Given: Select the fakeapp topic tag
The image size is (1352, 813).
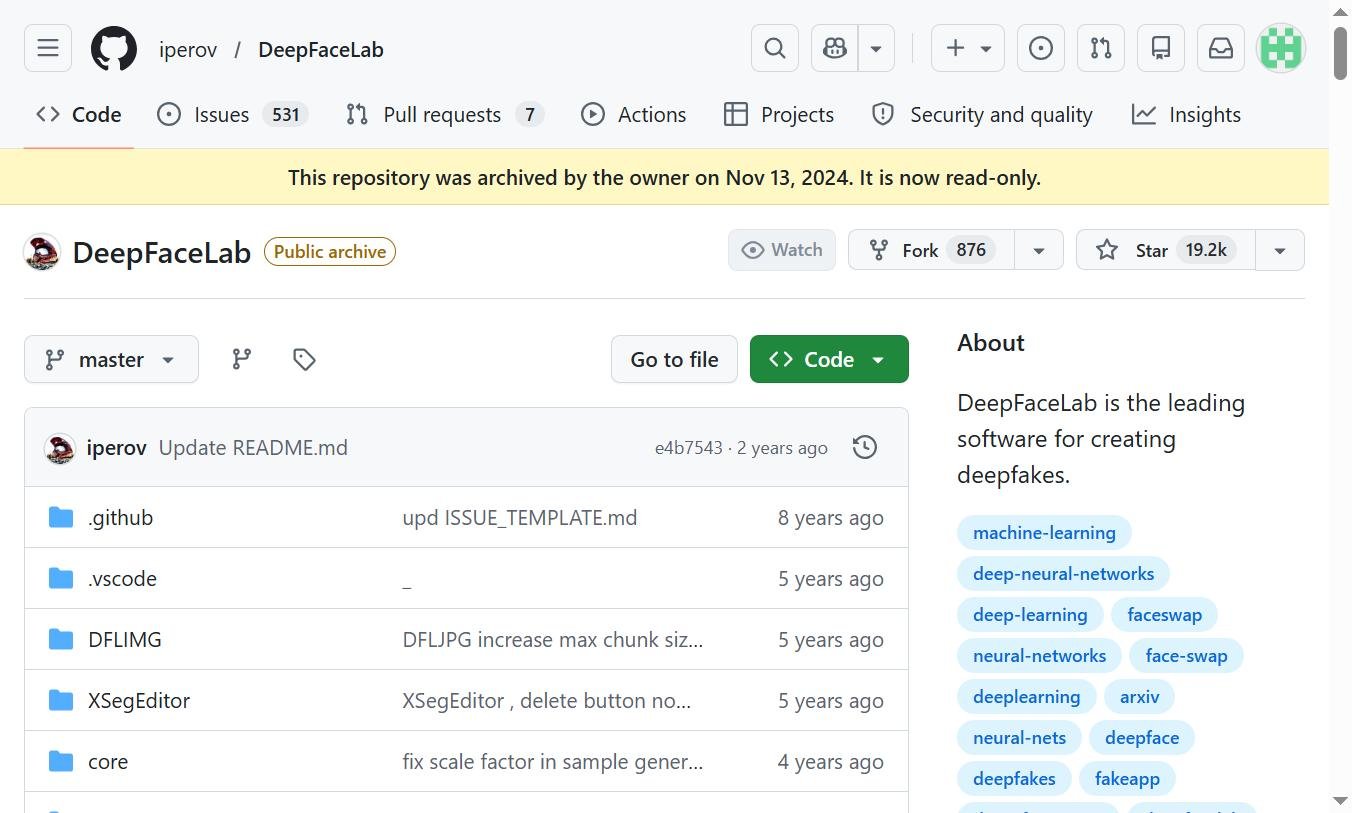Looking at the screenshot, I should 1127,779.
